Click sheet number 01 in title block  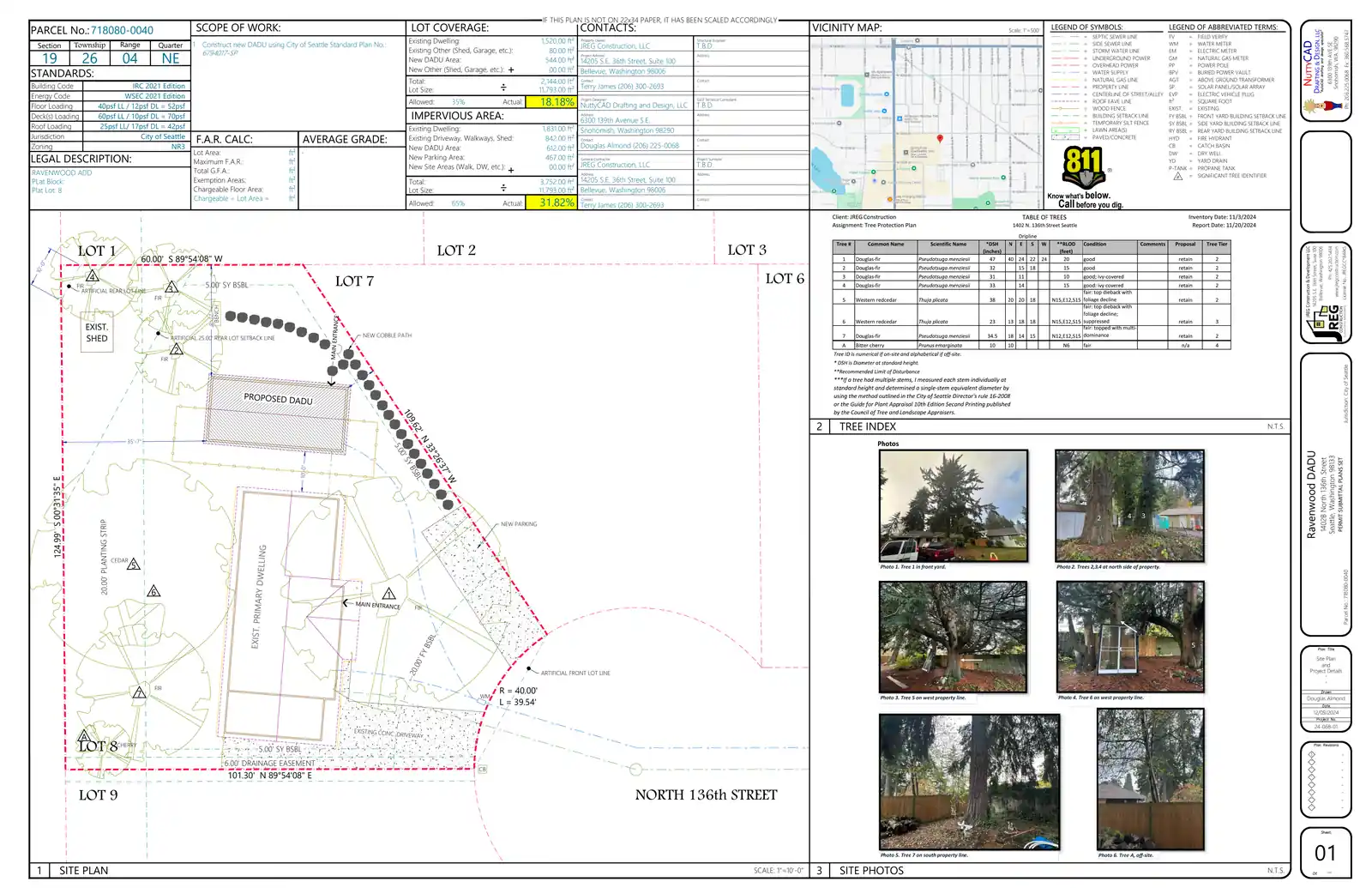coord(1326,853)
